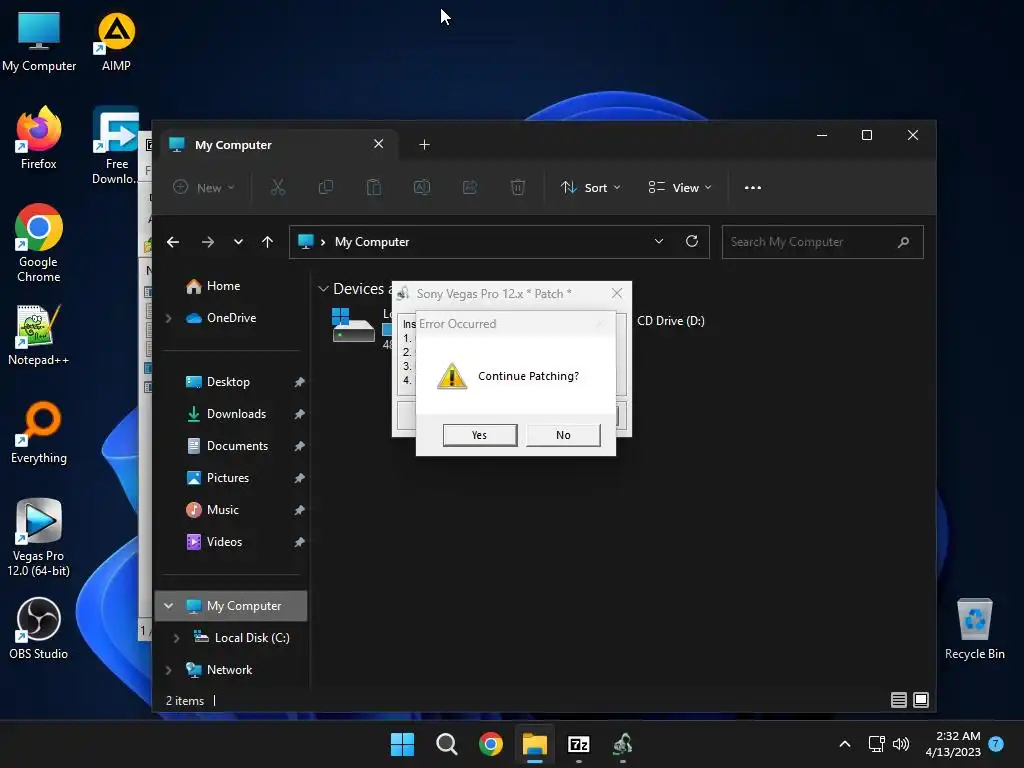Expand the OneDrive tree node
The width and height of the screenshot is (1024, 768).
[x=168, y=318]
